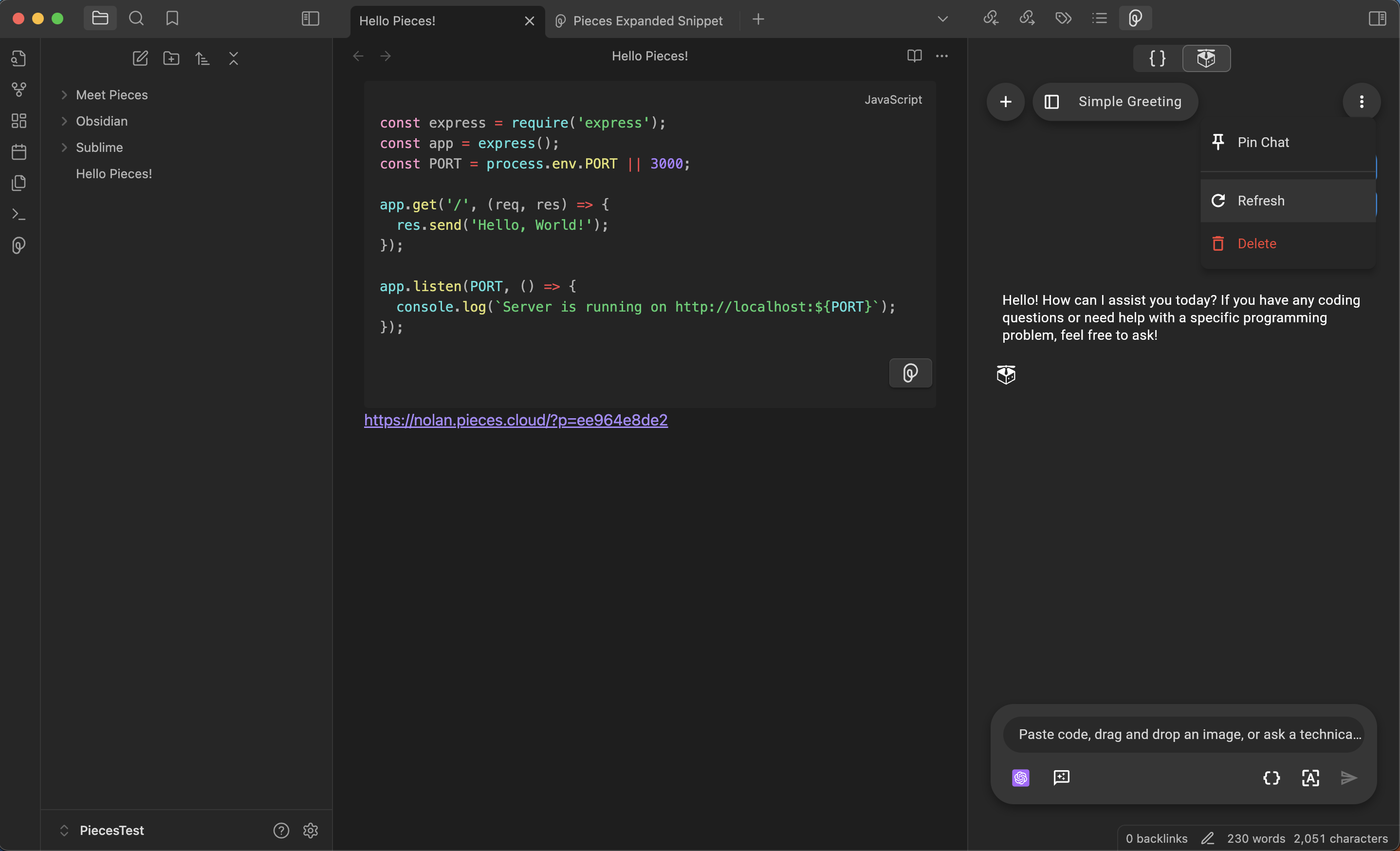Click the Pieces button in code block
This screenshot has height=851, width=1400.
click(910, 373)
